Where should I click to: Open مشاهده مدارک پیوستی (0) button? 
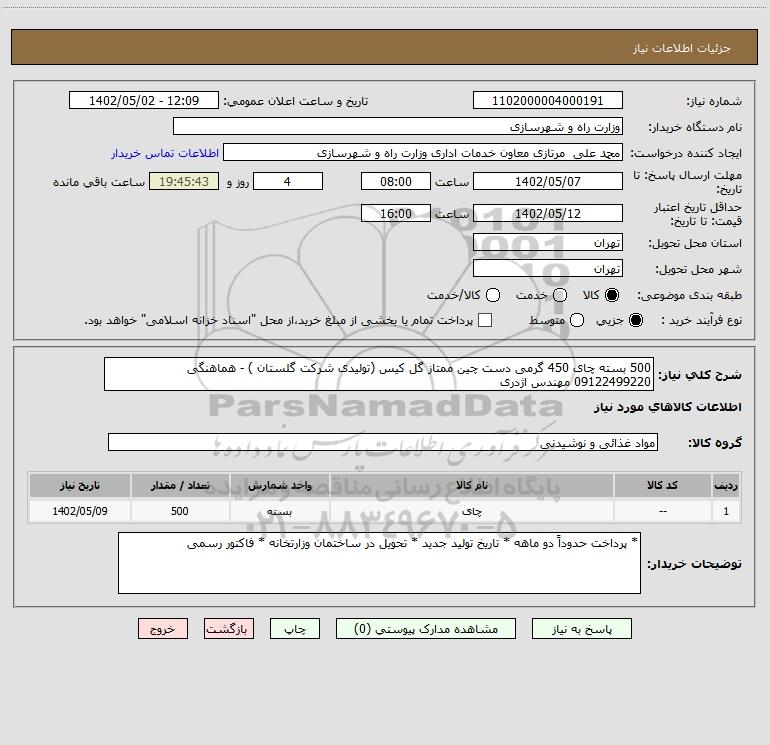426,629
